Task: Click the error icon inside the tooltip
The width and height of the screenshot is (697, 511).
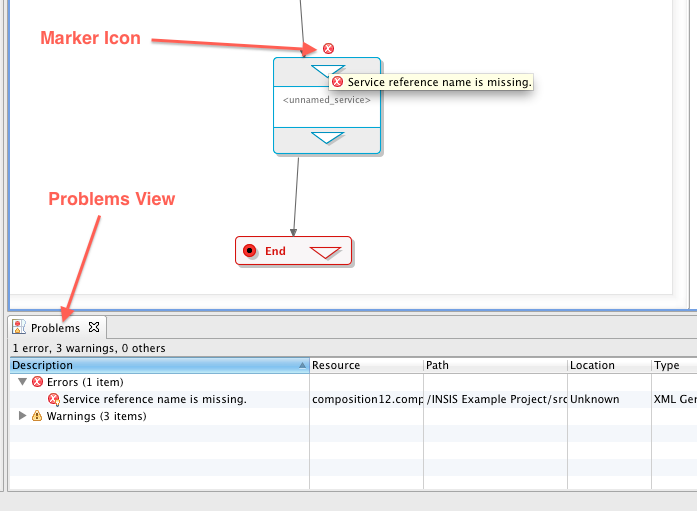Action: click(338, 82)
